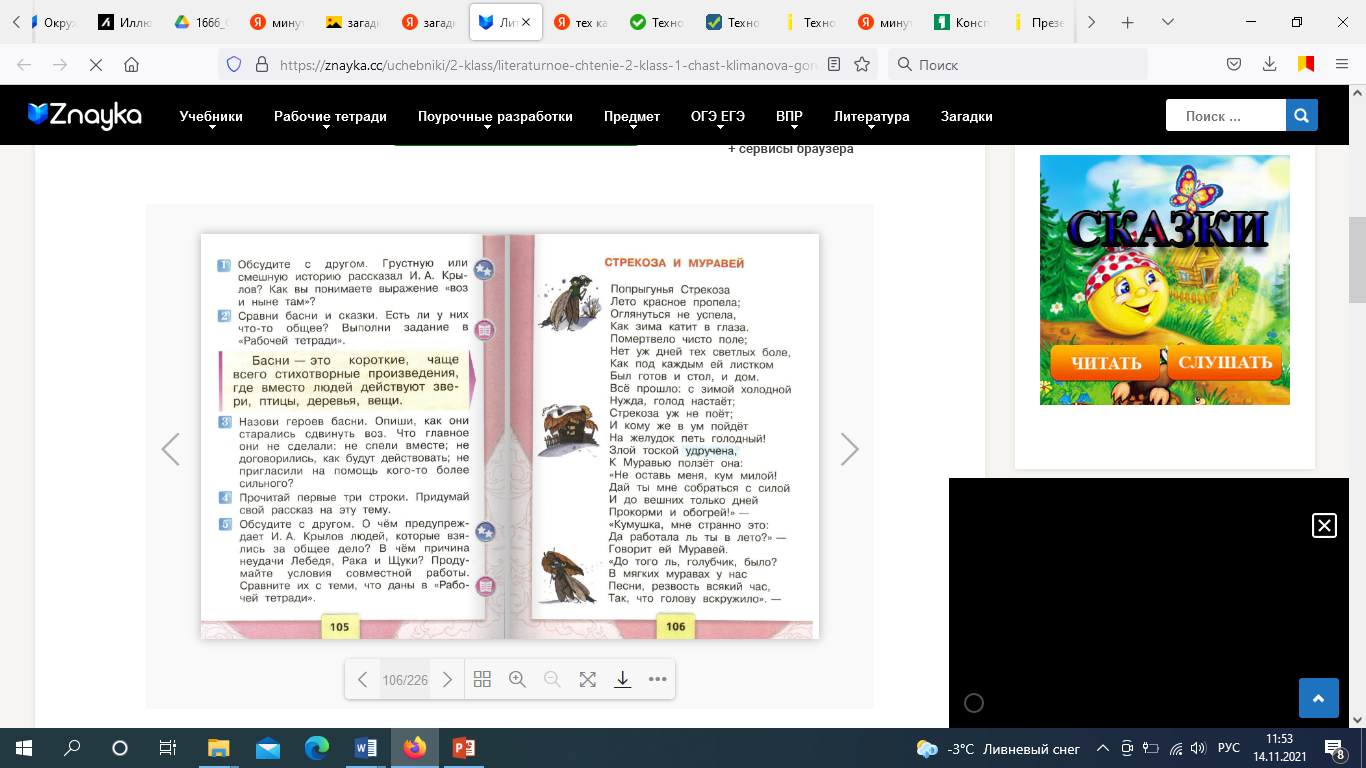Click the СЛУШАТЬ button in Сказки banner

tap(1225, 363)
